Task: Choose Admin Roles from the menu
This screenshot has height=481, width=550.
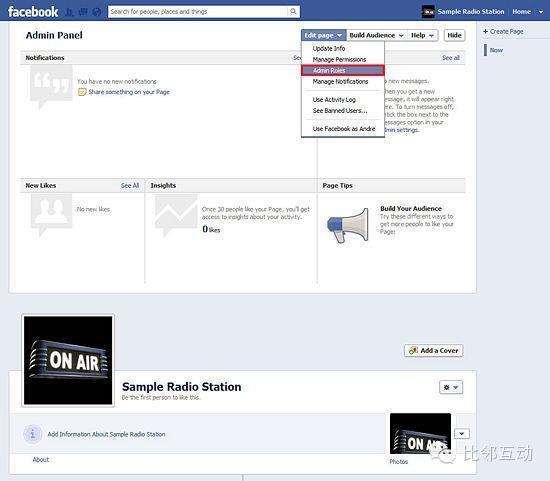Action: [x=343, y=70]
